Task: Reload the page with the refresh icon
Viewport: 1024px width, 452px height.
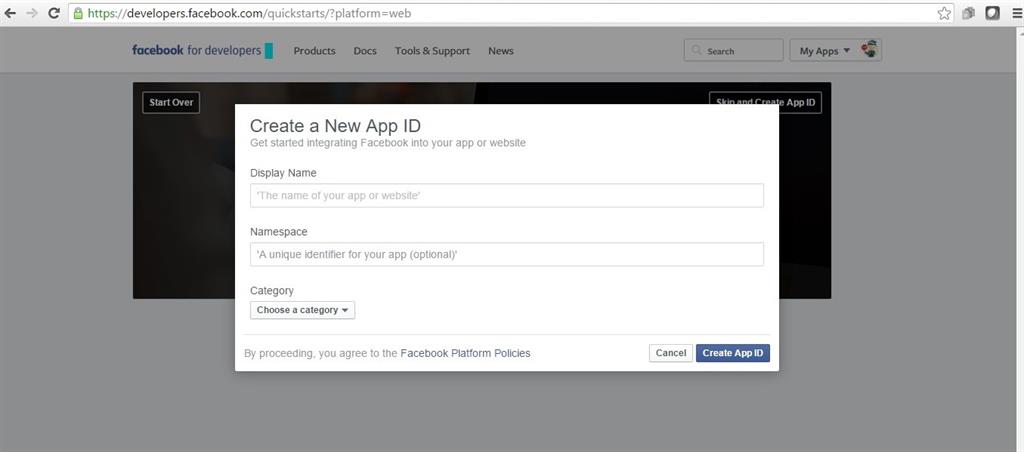Action: click(x=54, y=13)
